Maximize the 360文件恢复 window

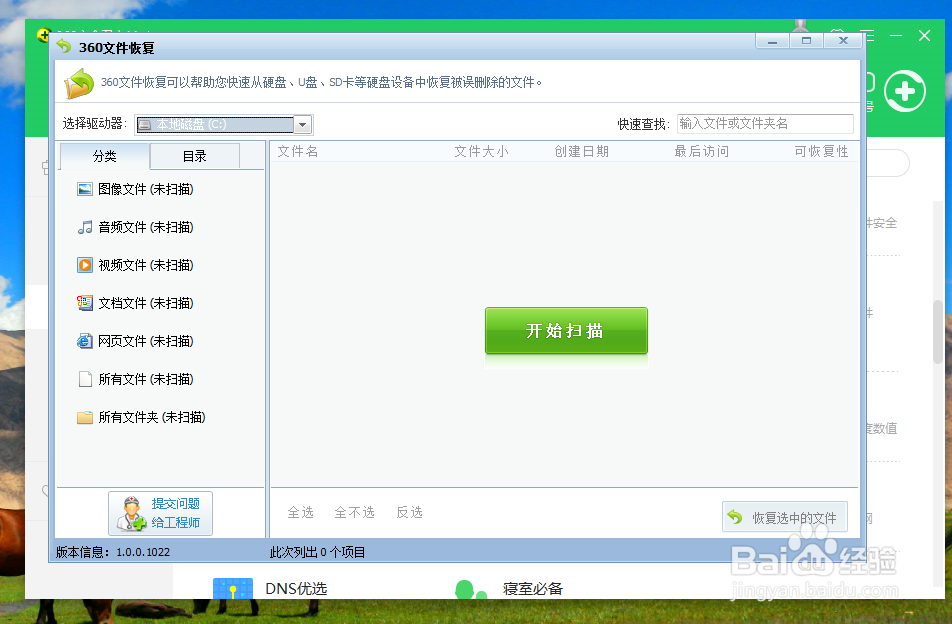coord(806,41)
